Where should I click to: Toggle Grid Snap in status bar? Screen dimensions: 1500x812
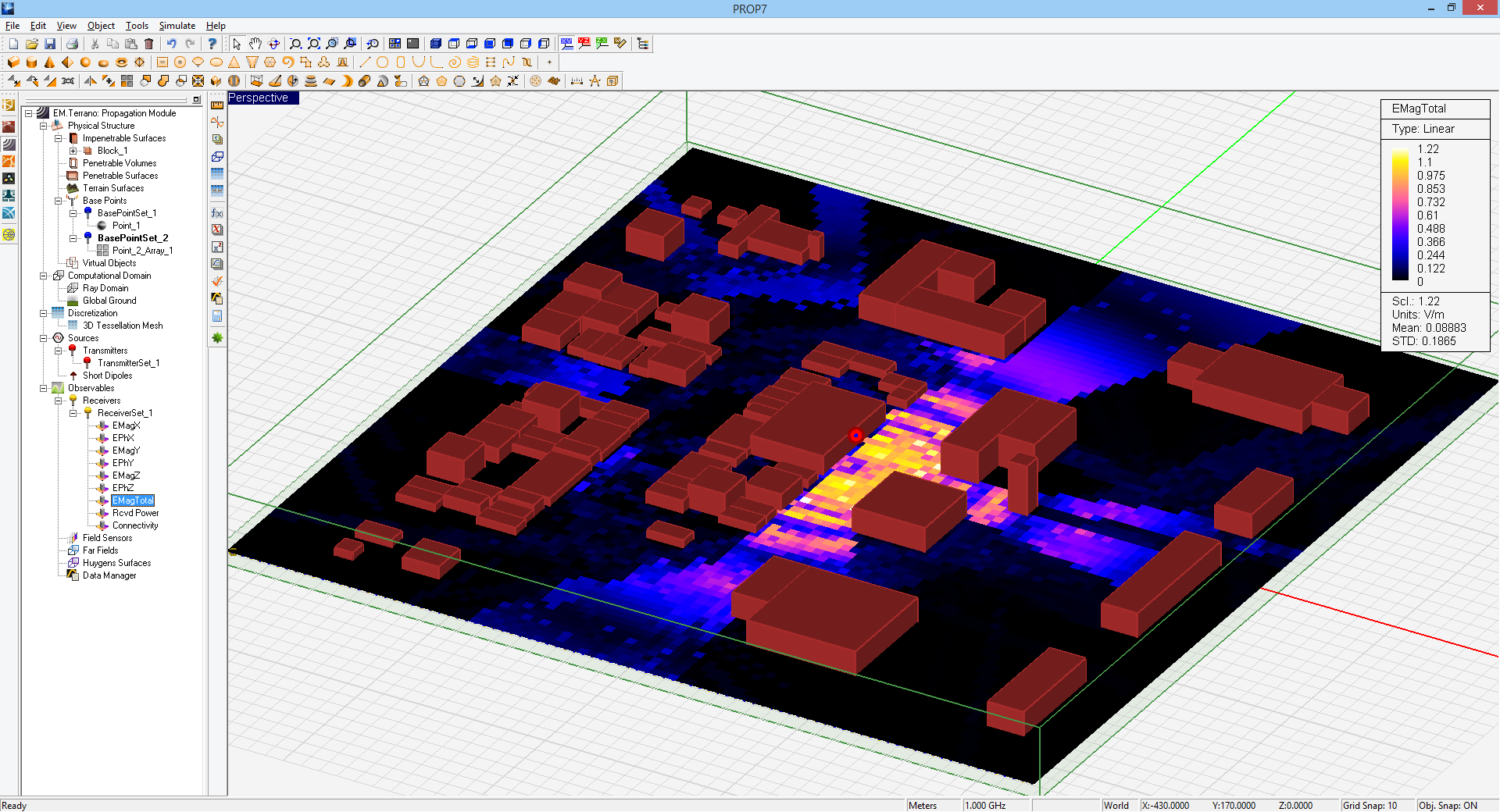[x=1370, y=805]
